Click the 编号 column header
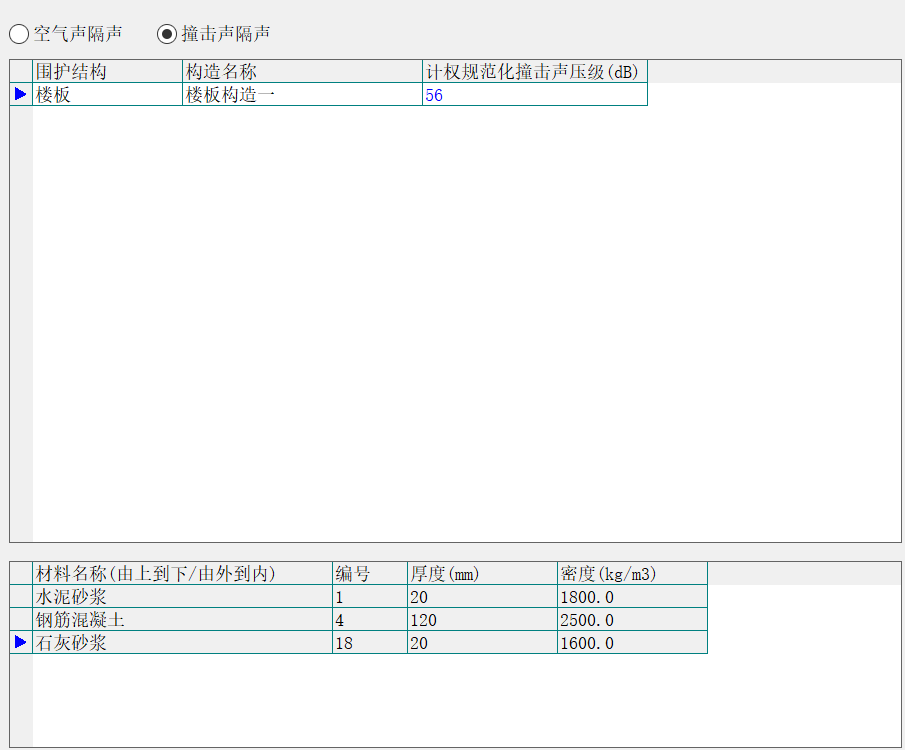Screen dimensions: 905x750 pyautogui.click(x=369, y=574)
